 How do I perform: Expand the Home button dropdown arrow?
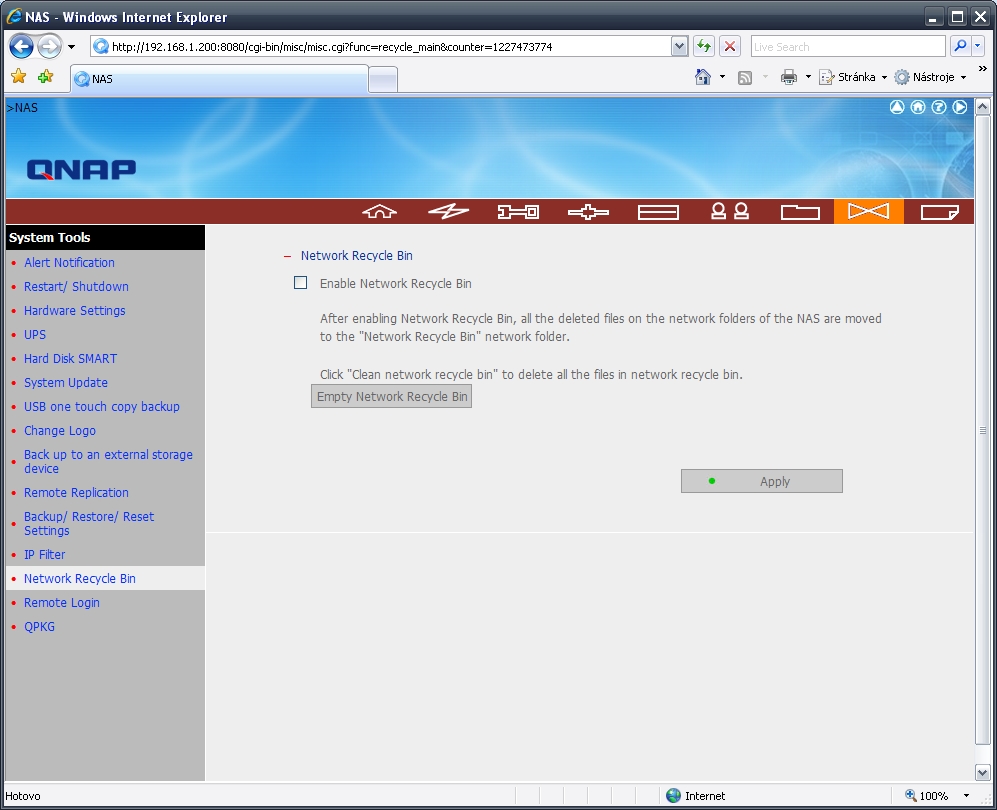(722, 77)
